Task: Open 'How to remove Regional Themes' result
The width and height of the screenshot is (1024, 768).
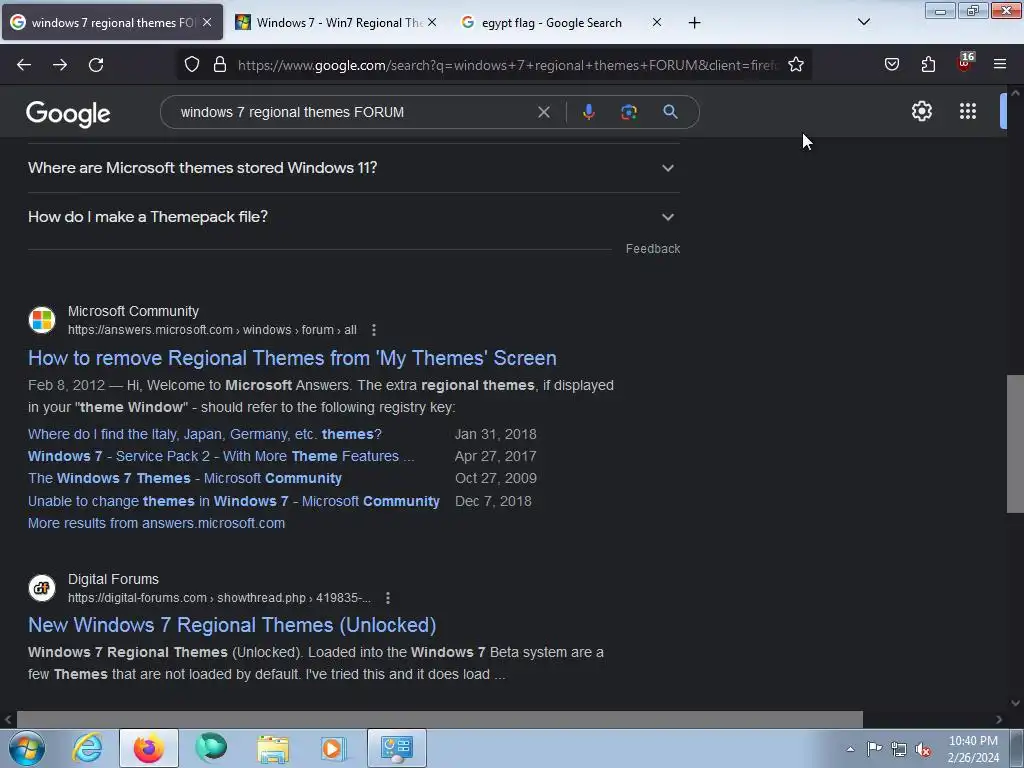Action: click(x=292, y=358)
